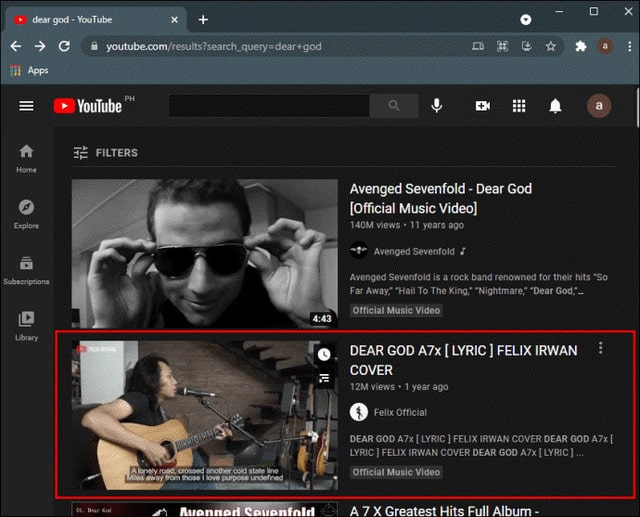Click the address bar URL
This screenshot has height=517, width=640.
(213, 47)
